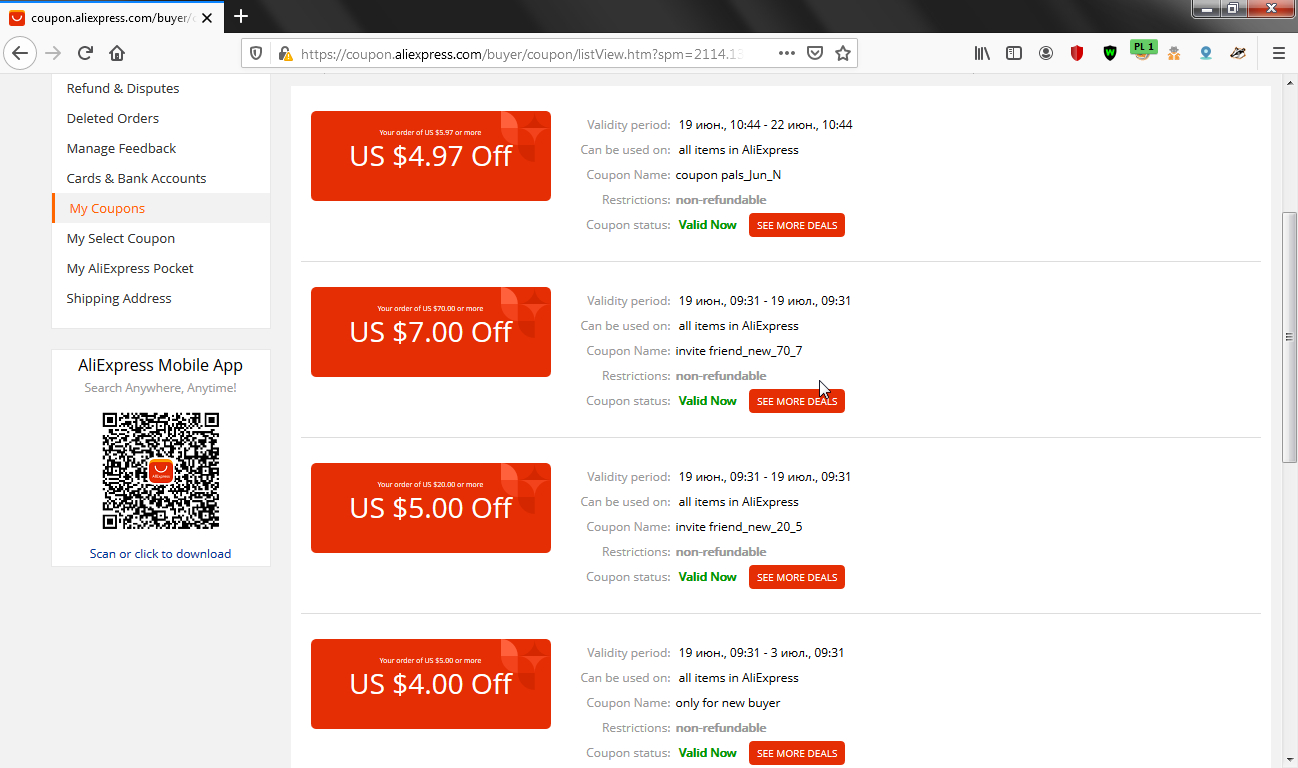Open the Firefox Library panel
The height and width of the screenshot is (768, 1298).
tap(982, 53)
